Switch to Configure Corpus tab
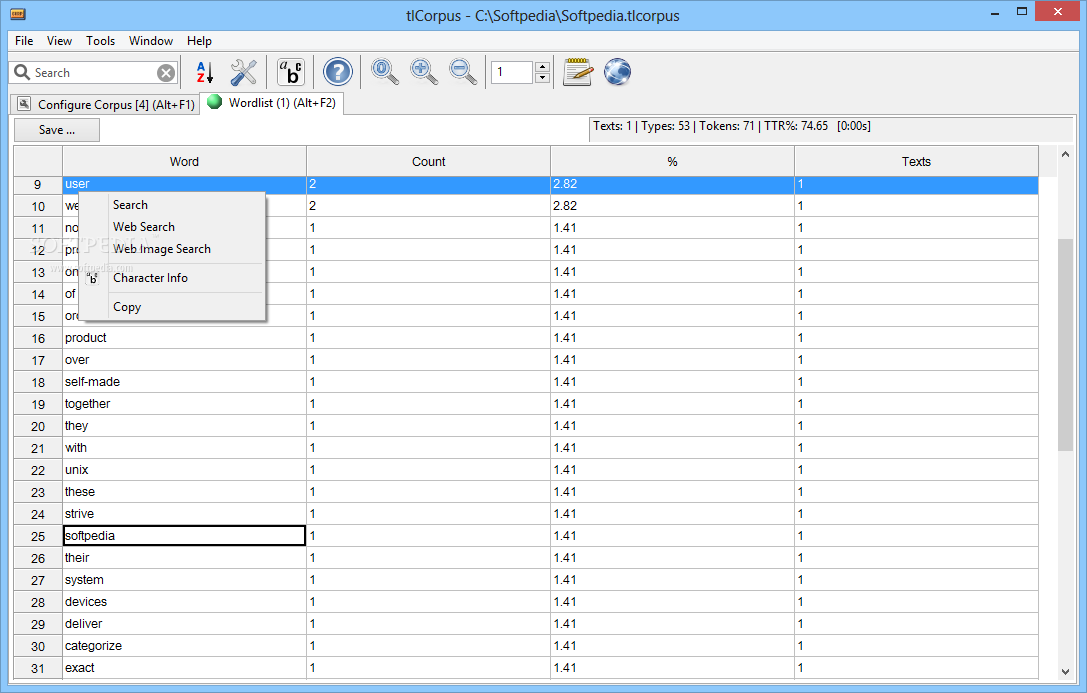The image size is (1087, 693). 105,104
